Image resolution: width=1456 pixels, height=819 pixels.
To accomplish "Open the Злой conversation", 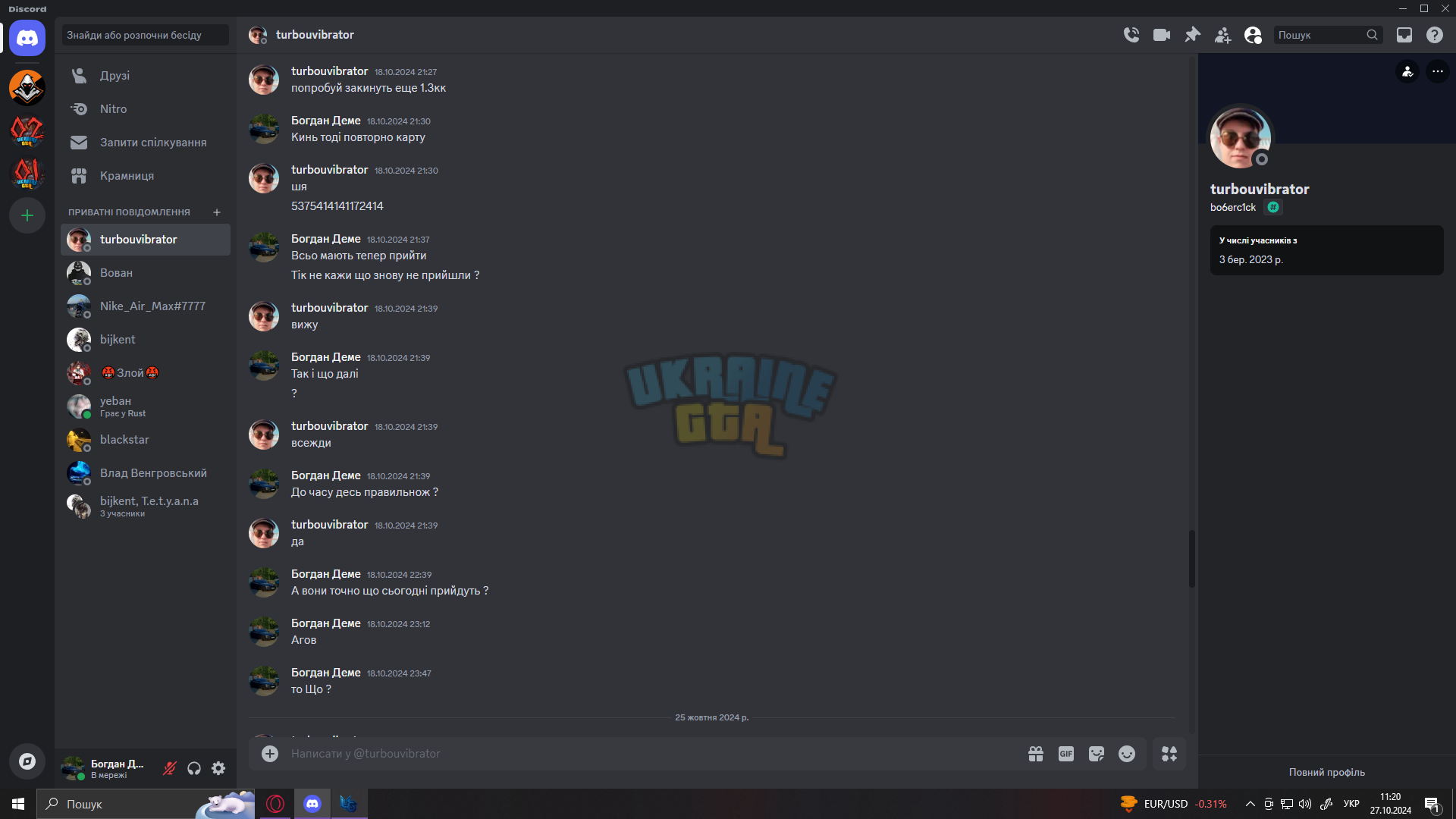I will [x=146, y=373].
